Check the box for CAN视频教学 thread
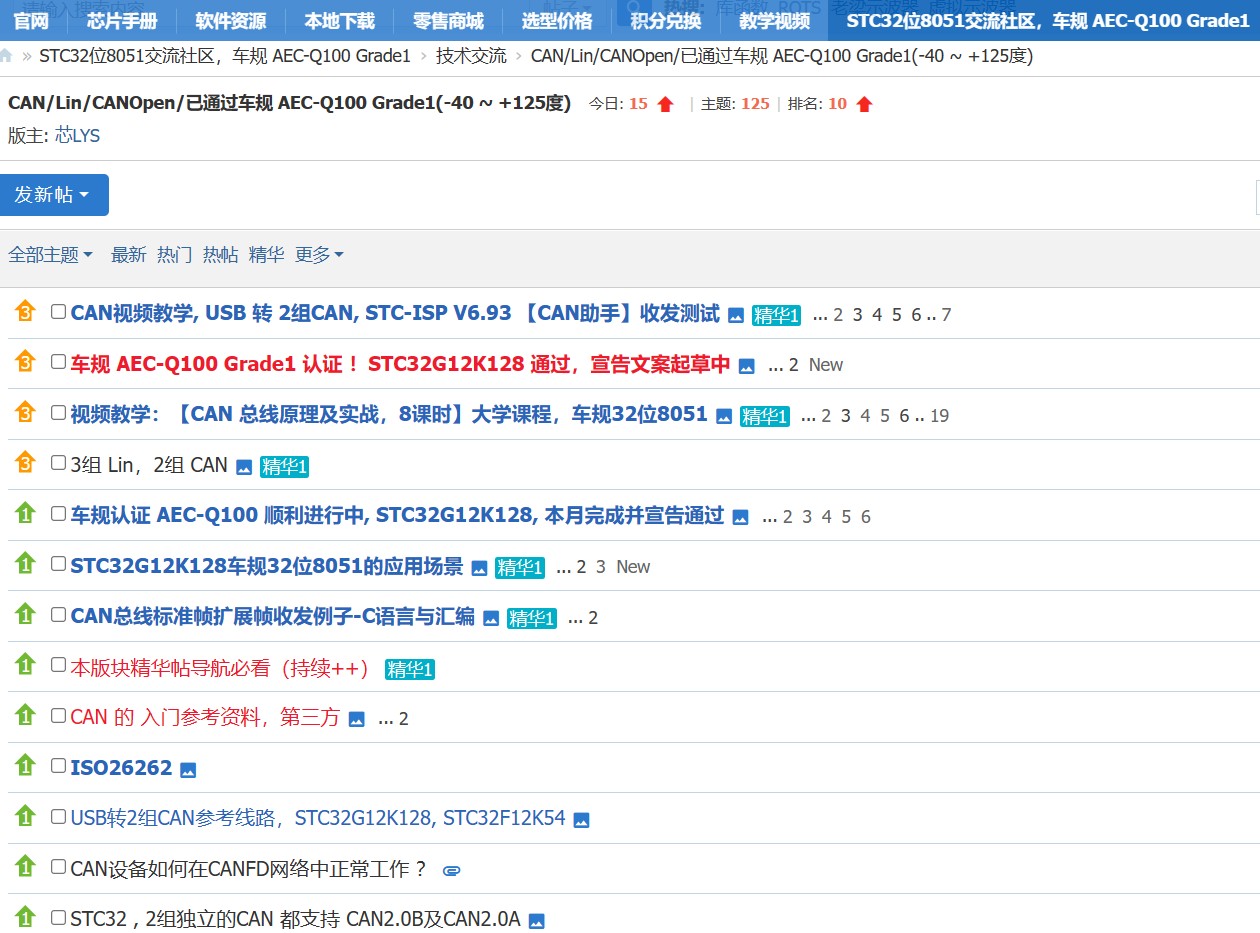Screen dimensions: 1260x933 click(x=58, y=312)
